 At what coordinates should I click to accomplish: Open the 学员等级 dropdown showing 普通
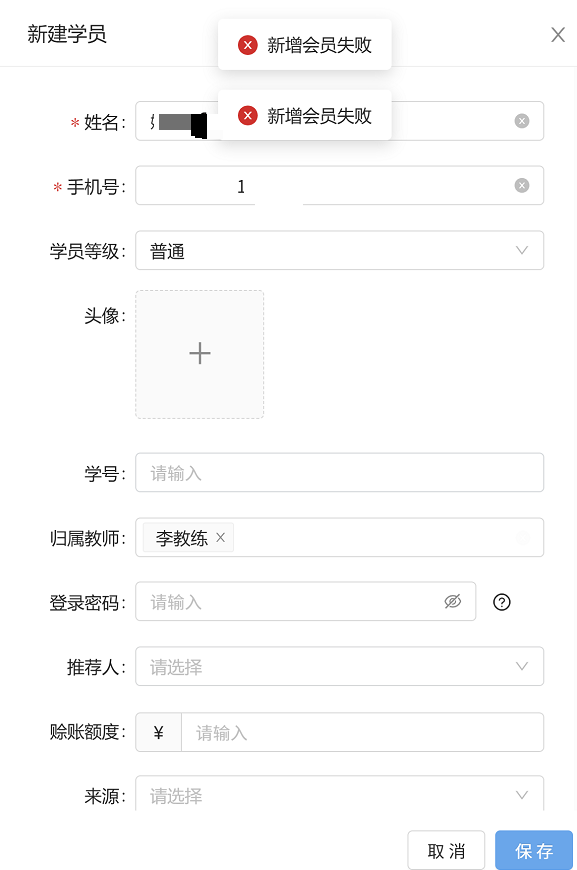click(340, 250)
